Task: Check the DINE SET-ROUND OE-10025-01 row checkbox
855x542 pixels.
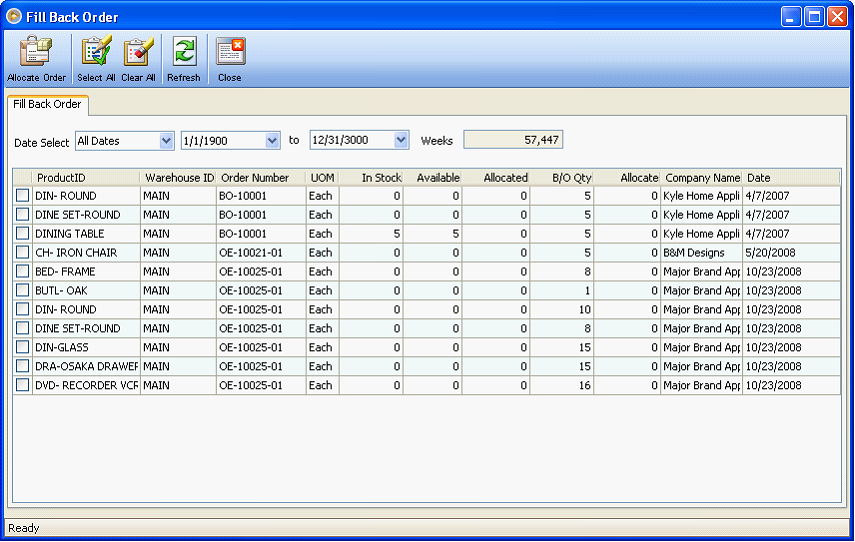Action: pos(22,328)
